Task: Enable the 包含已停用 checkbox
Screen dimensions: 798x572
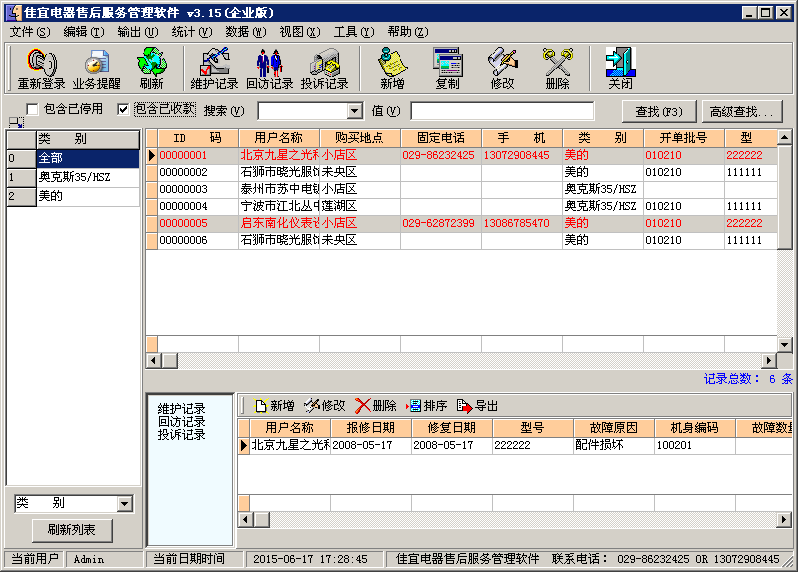Action: 33,109
